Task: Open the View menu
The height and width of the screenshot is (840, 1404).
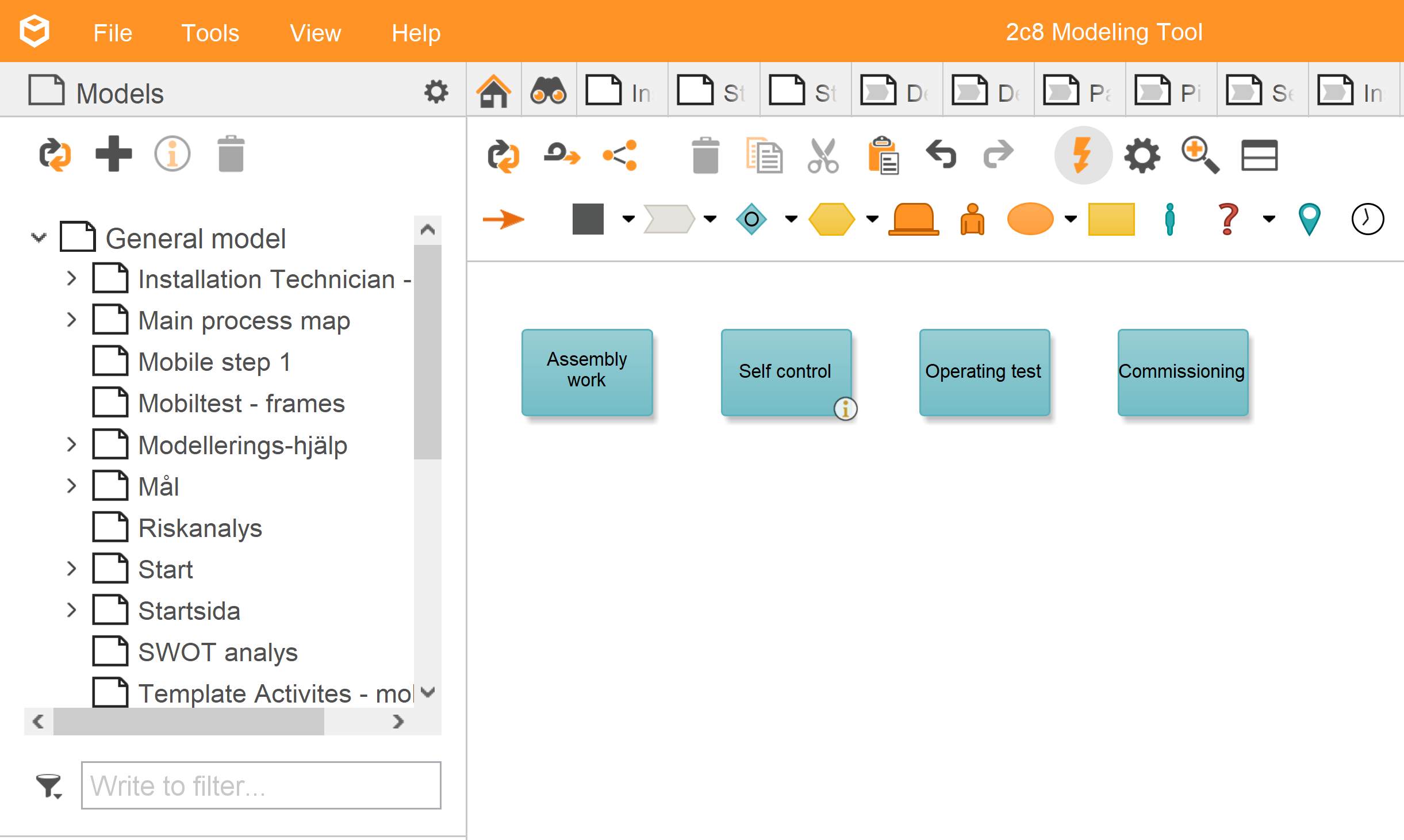Action: (315, 33)
